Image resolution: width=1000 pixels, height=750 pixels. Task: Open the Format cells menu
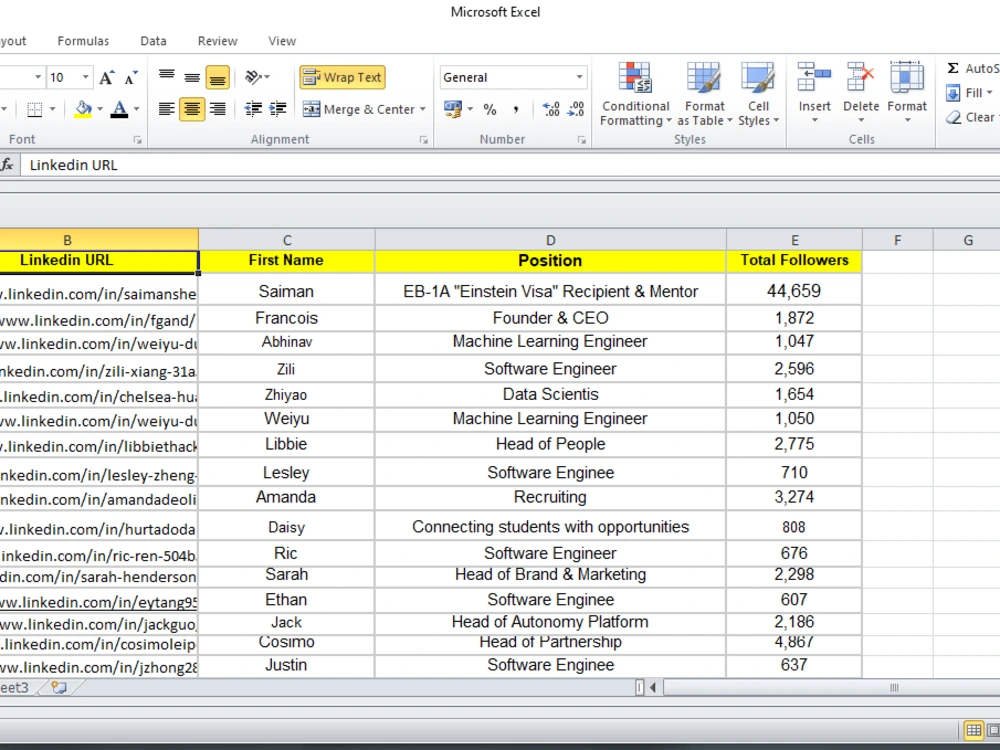coord(907,93)
